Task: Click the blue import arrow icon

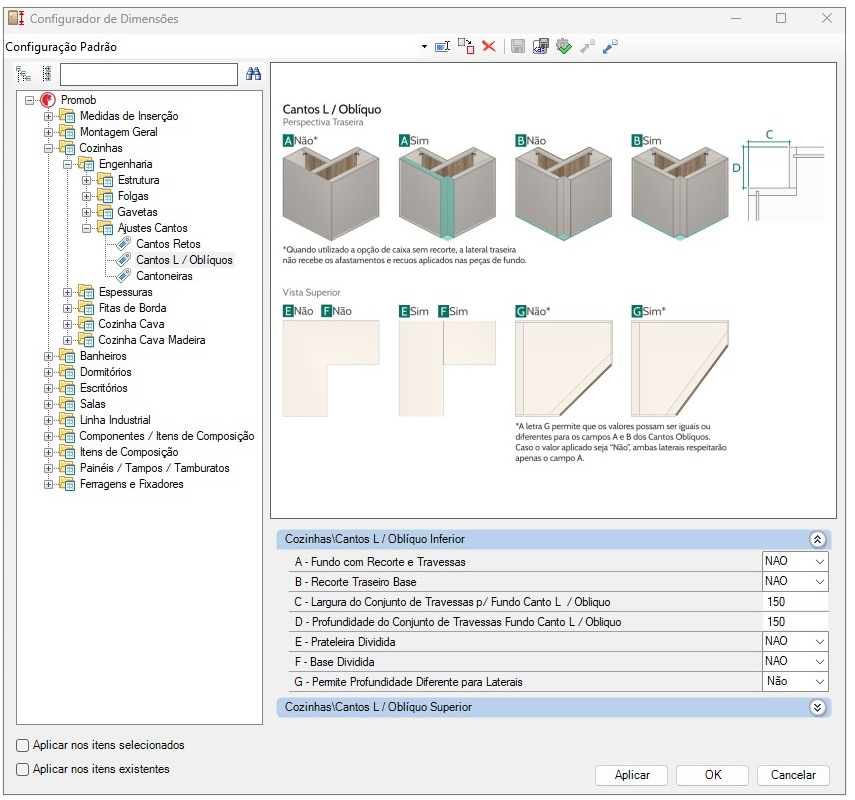Action: click(x=610, y=46)
